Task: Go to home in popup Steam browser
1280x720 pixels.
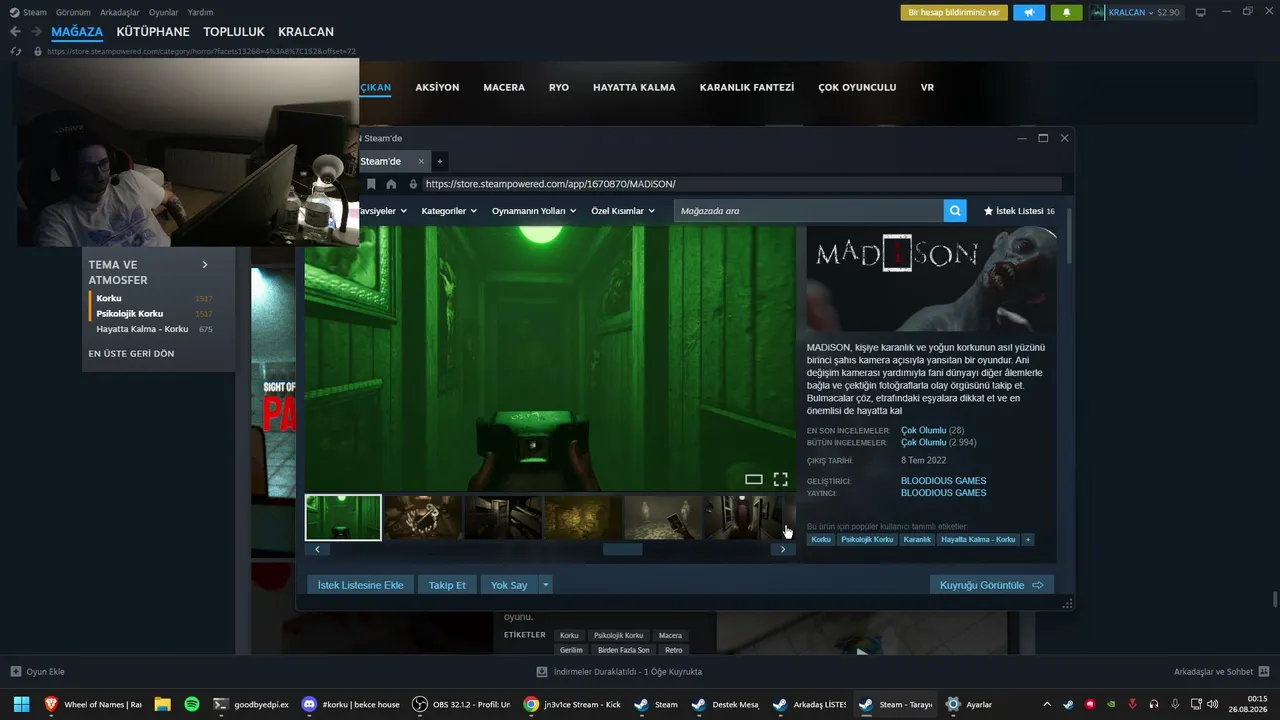Action: (x=391, y=184)
